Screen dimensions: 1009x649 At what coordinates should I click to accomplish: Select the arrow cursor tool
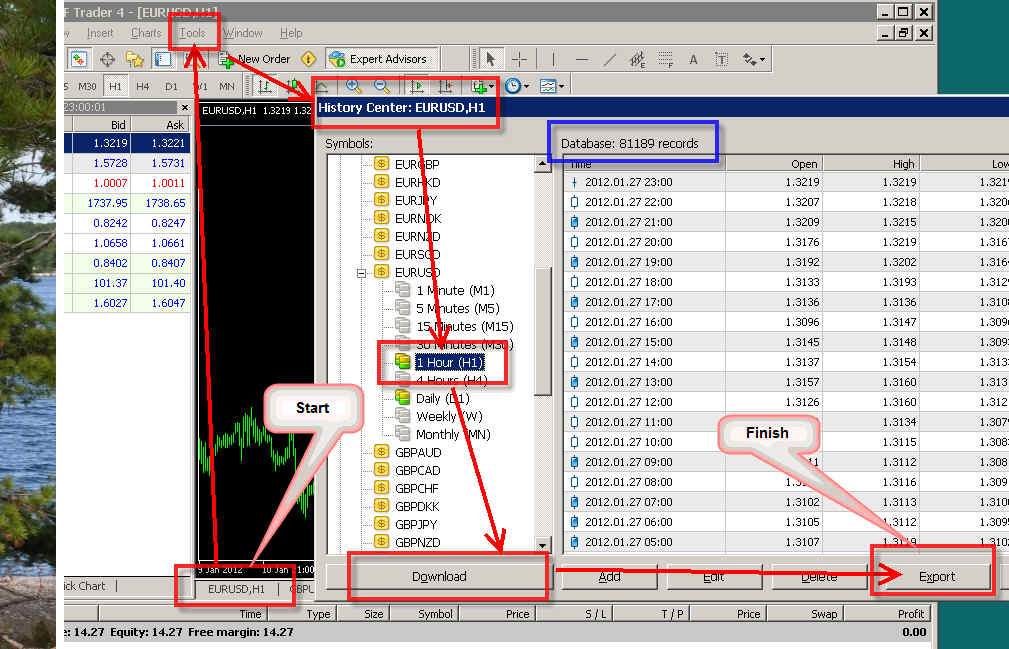(491, 60)
